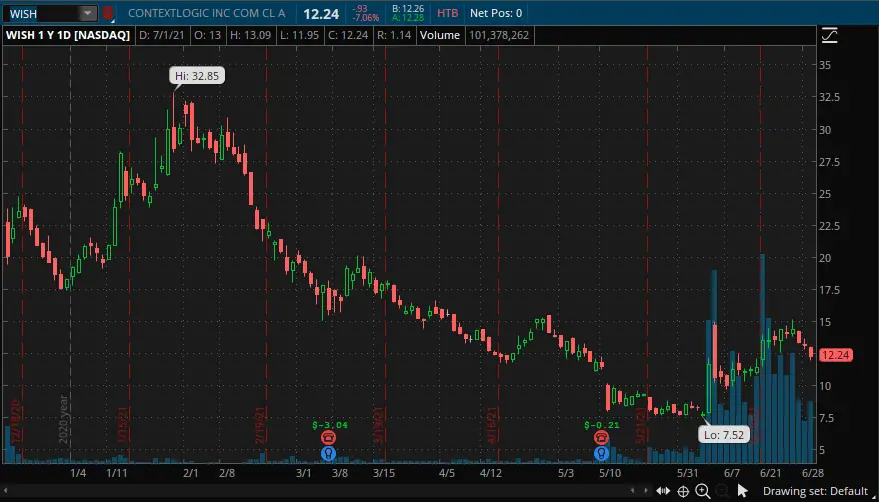Click the -7.06% percent change value
This screenshot has width=879, height=502.
click(366, 18)
